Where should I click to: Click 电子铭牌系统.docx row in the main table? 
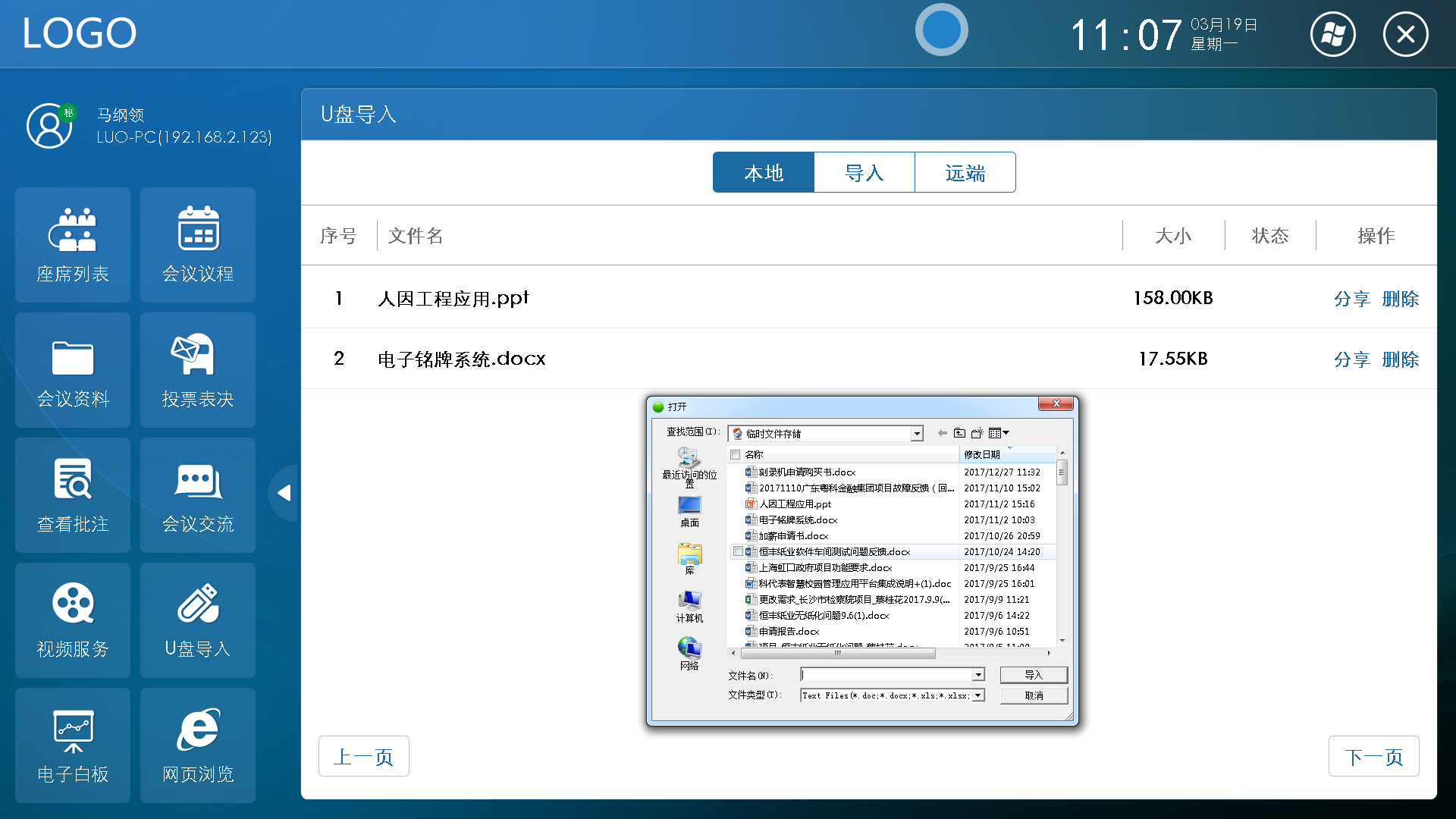[868, 359]
